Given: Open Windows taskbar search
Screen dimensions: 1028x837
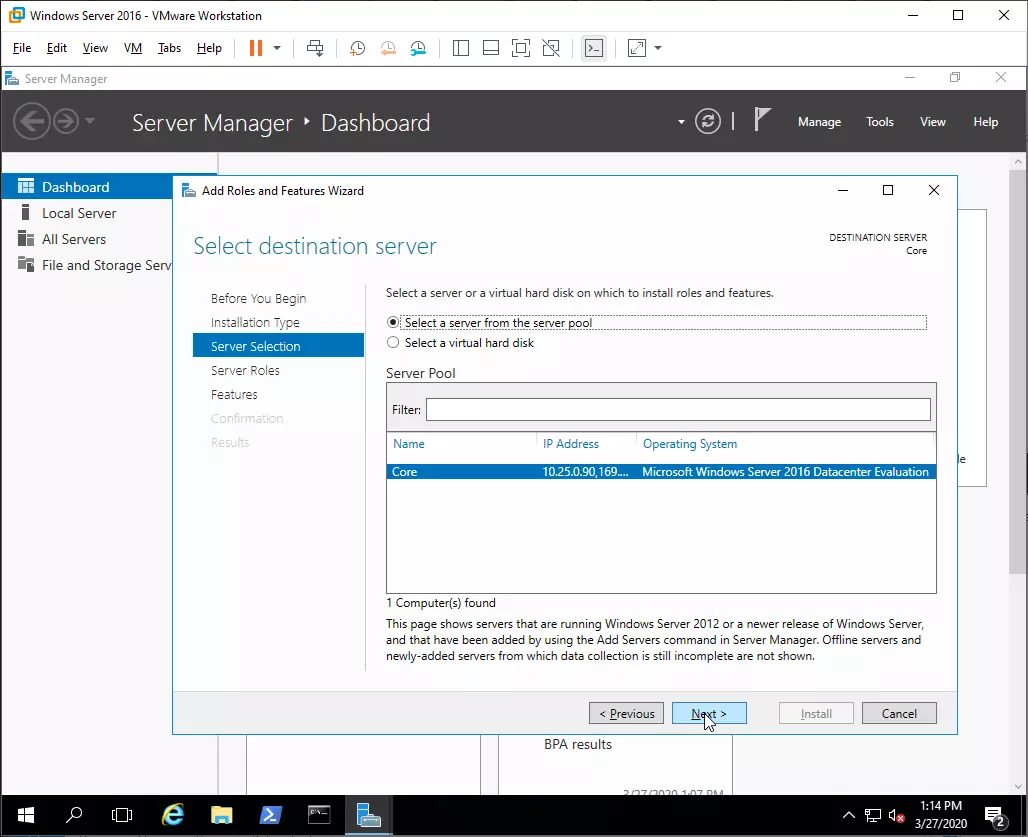Looking at the screenshot, I should pyautogui.click(x=74, y=815).
